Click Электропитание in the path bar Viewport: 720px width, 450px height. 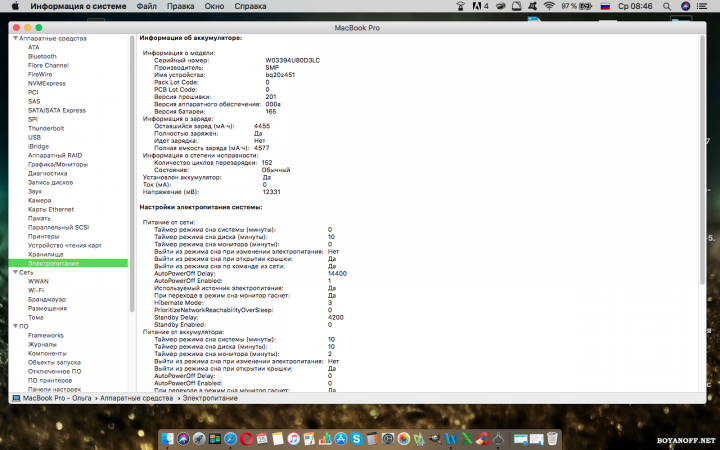coord(210,398)
